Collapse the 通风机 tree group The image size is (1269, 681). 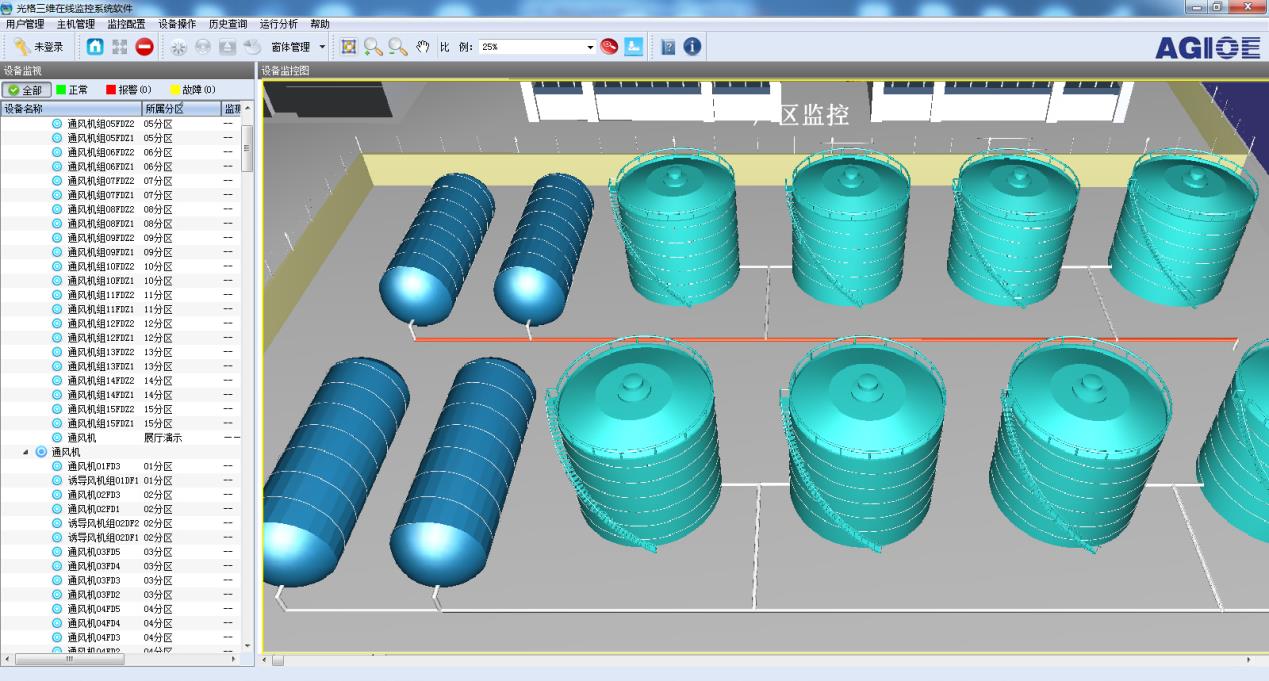point(27,452)
